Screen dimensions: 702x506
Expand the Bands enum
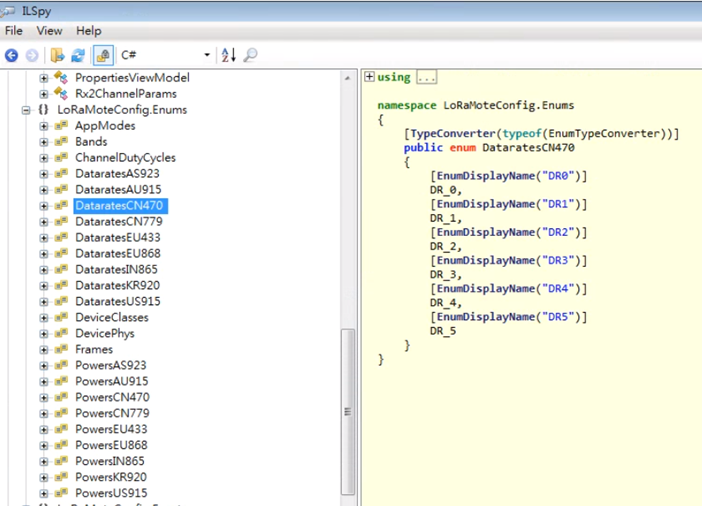pyautogui.click(x=44, y=142)
